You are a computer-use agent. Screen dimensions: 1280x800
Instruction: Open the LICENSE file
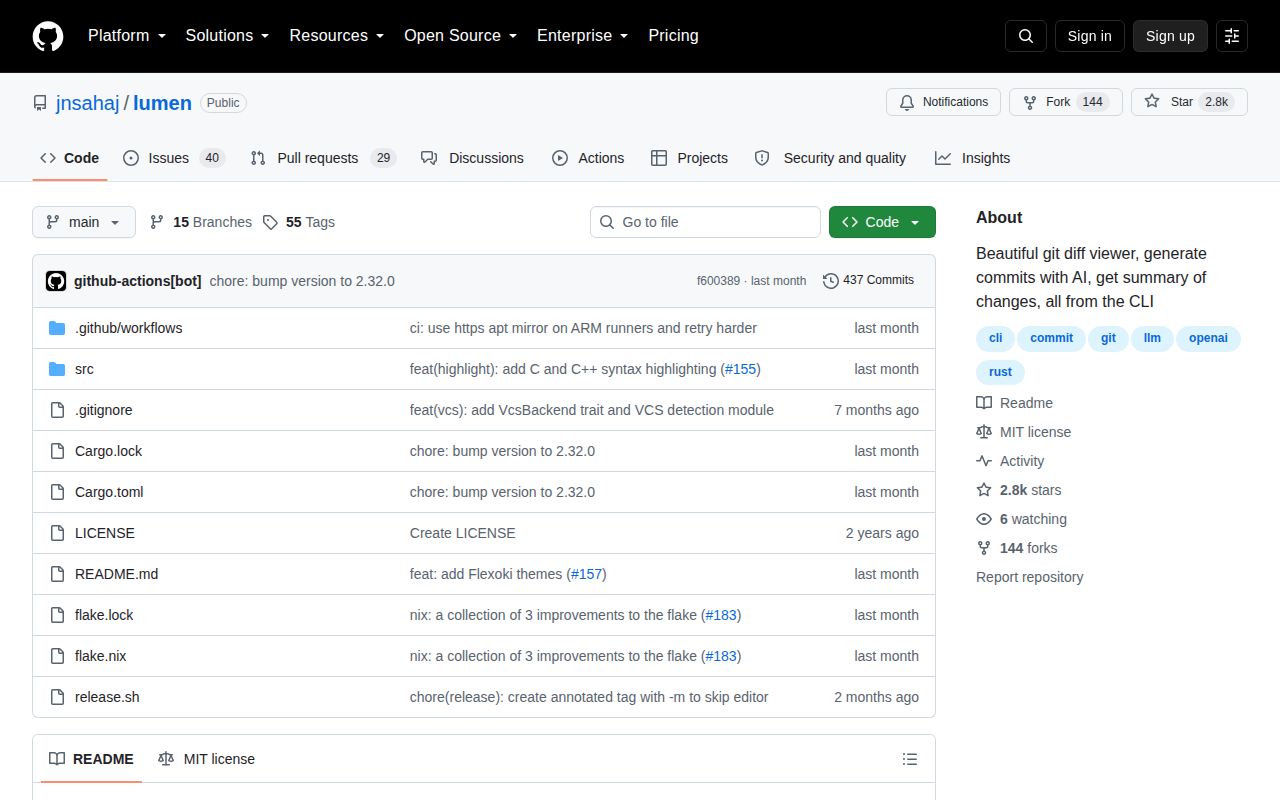coord(105,533)
